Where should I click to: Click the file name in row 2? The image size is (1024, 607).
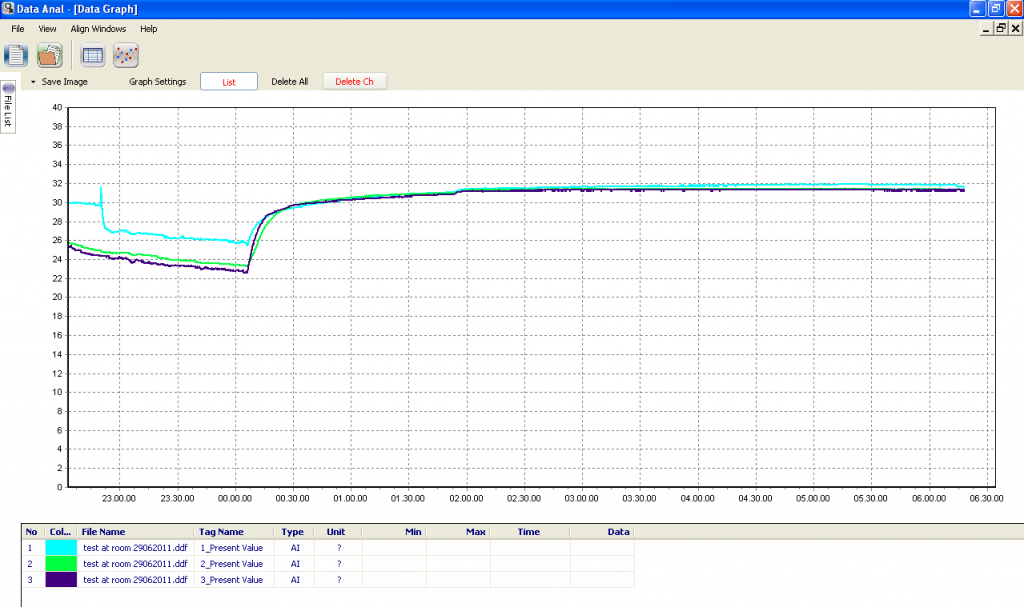click(x=135, y=563)
